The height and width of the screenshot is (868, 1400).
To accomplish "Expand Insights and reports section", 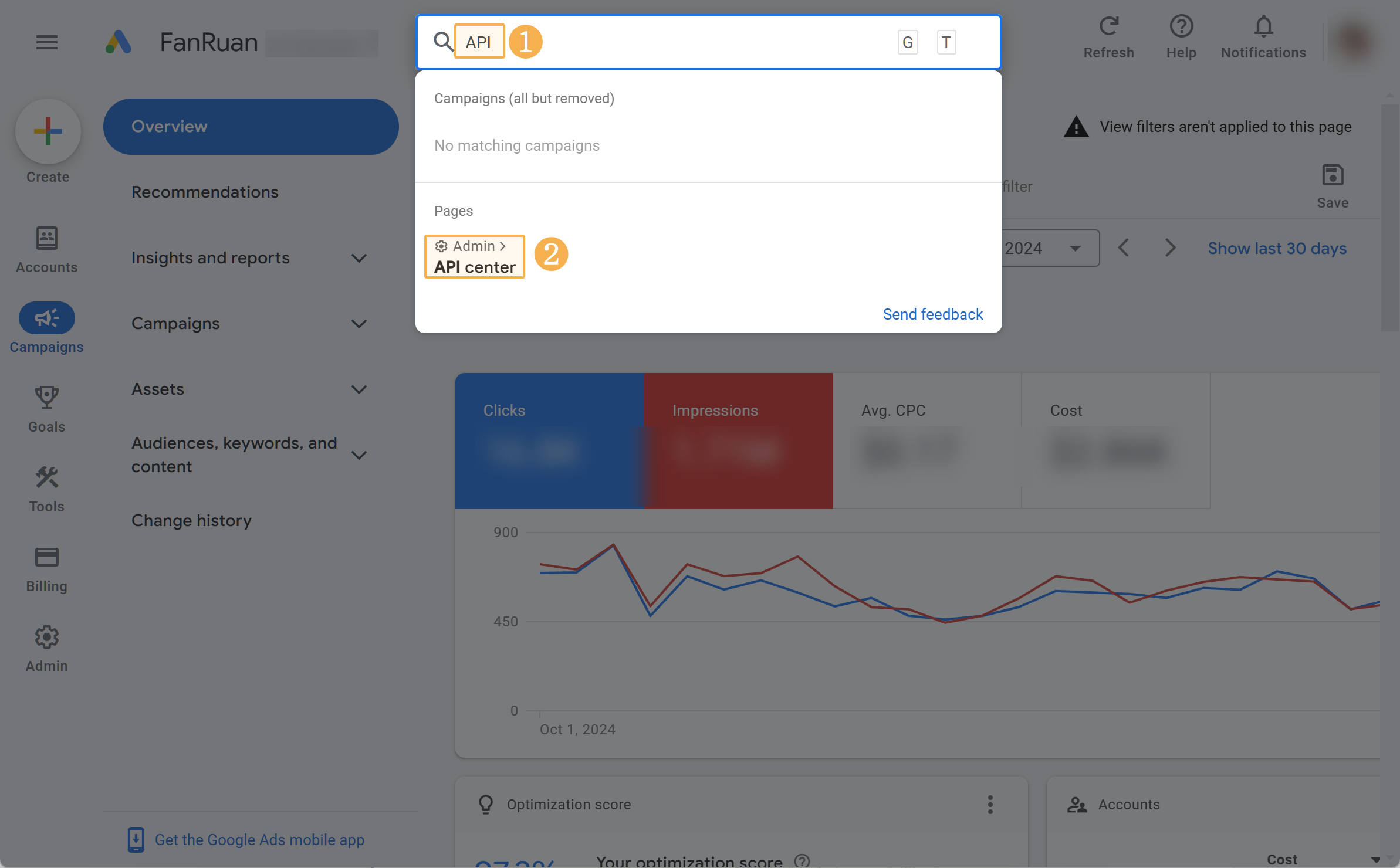I will [x=359, y=258].
